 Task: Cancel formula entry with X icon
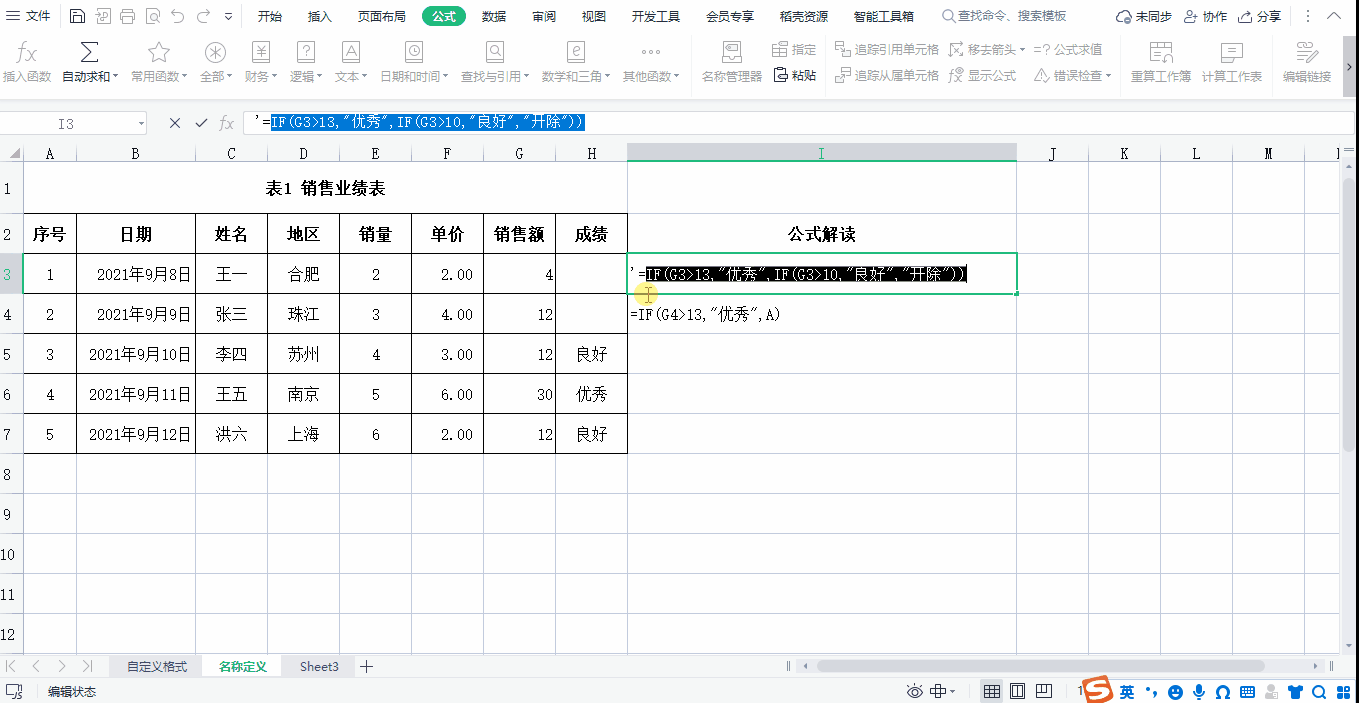[x=175, y=123]
